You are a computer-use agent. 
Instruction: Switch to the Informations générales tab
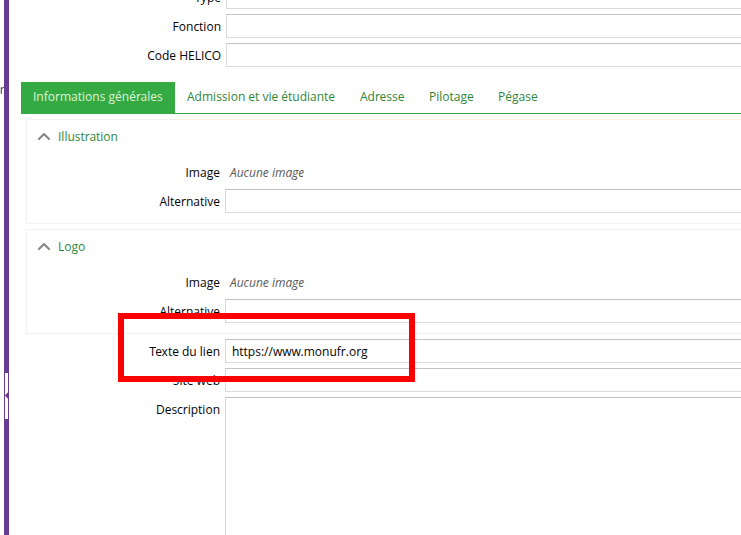(x=98, y=97)
